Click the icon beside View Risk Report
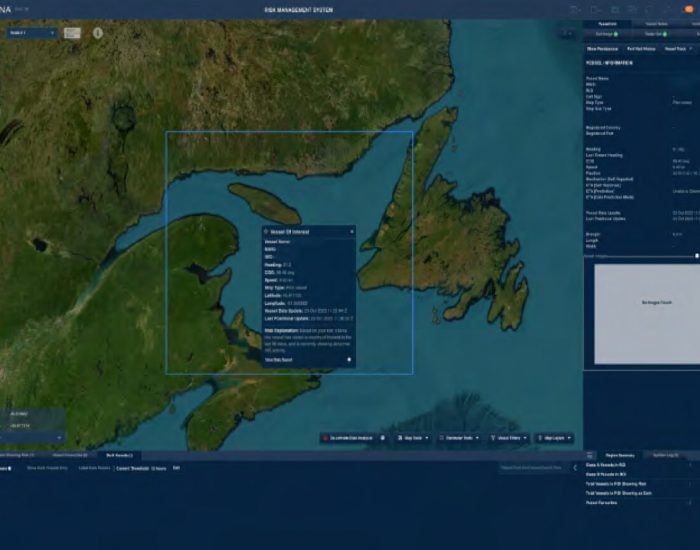Screen dimensions: 700x550 tap(349, 359)
